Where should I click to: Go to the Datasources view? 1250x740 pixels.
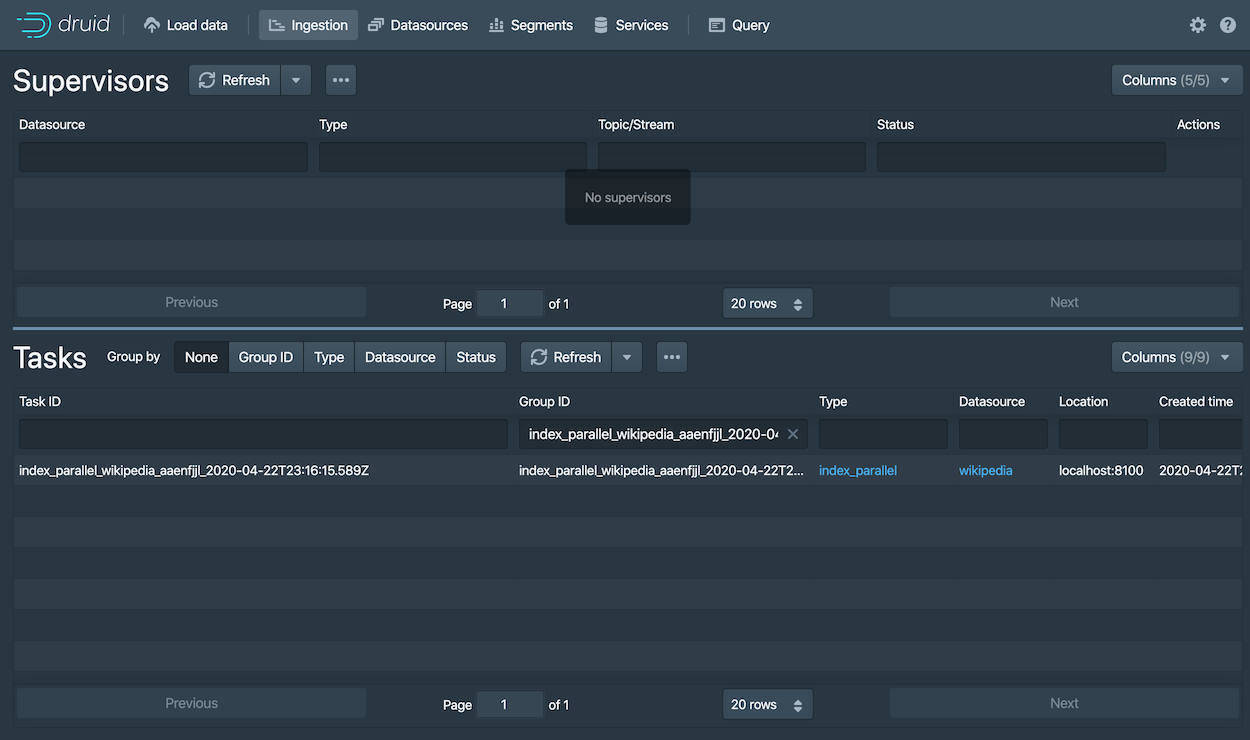418,25
